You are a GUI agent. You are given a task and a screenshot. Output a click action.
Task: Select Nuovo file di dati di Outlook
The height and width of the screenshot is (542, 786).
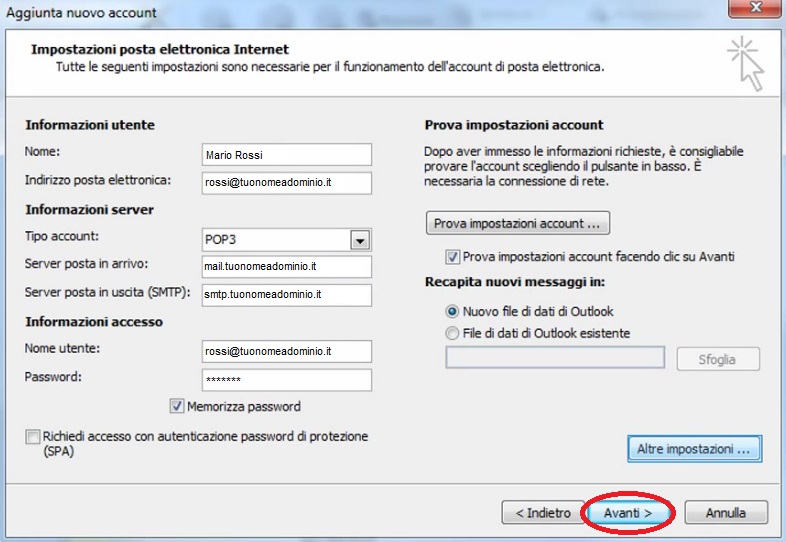452,312
